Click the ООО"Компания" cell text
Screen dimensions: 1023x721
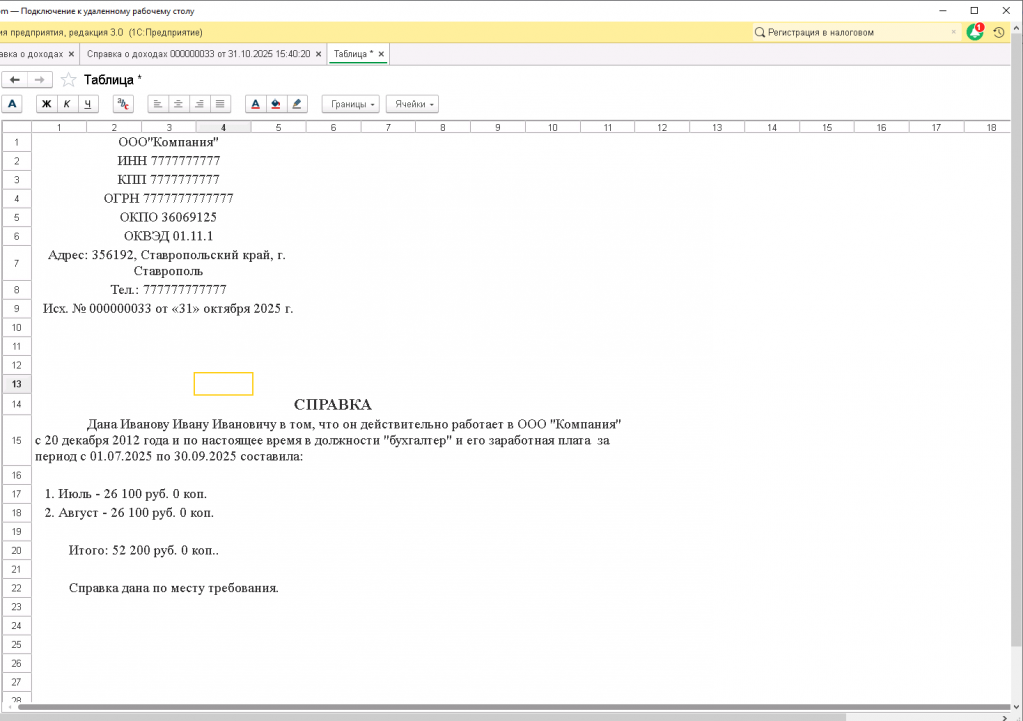(x=168, y=142)
